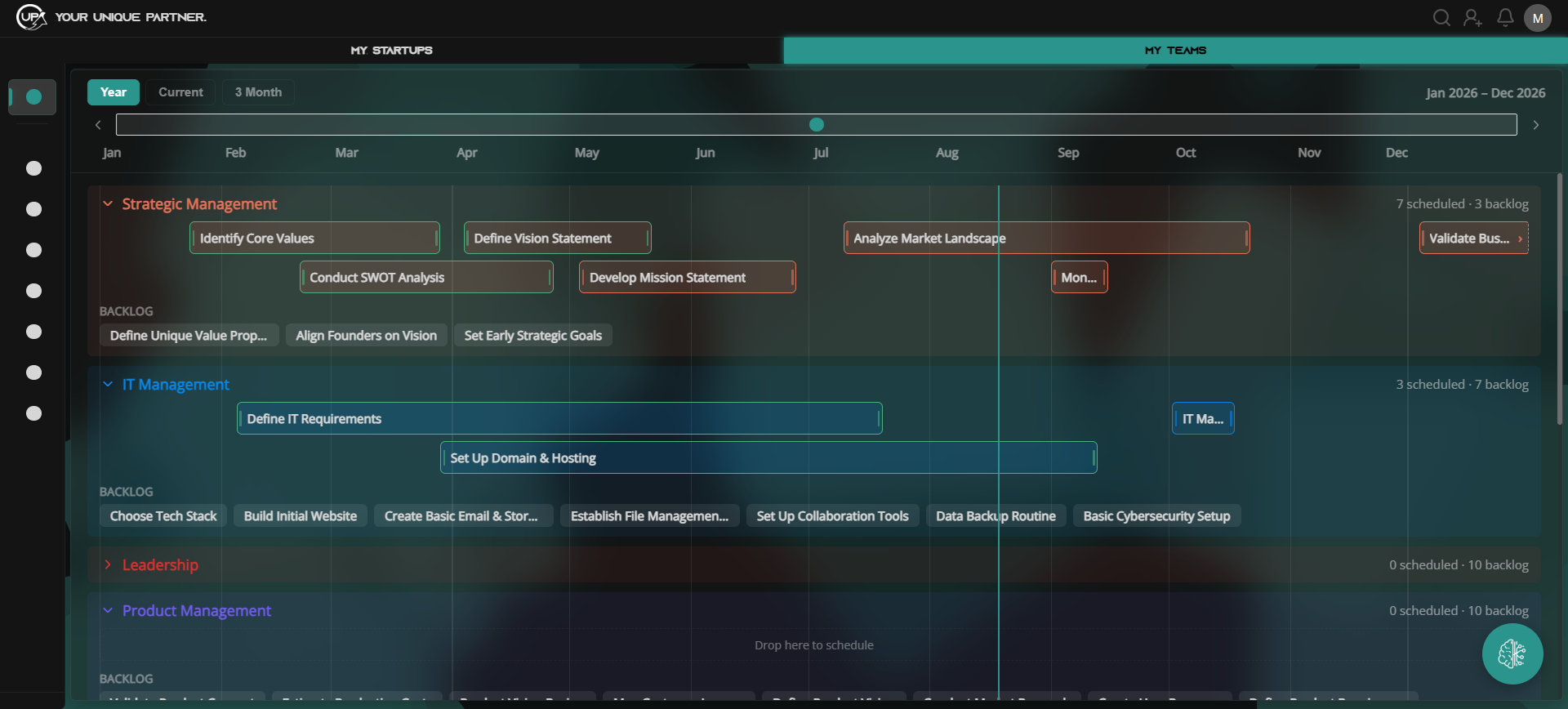Select Data Backup Routine backlog chip
The image size is (1568, 709).
pyautogui.click(x=996, y=516)
